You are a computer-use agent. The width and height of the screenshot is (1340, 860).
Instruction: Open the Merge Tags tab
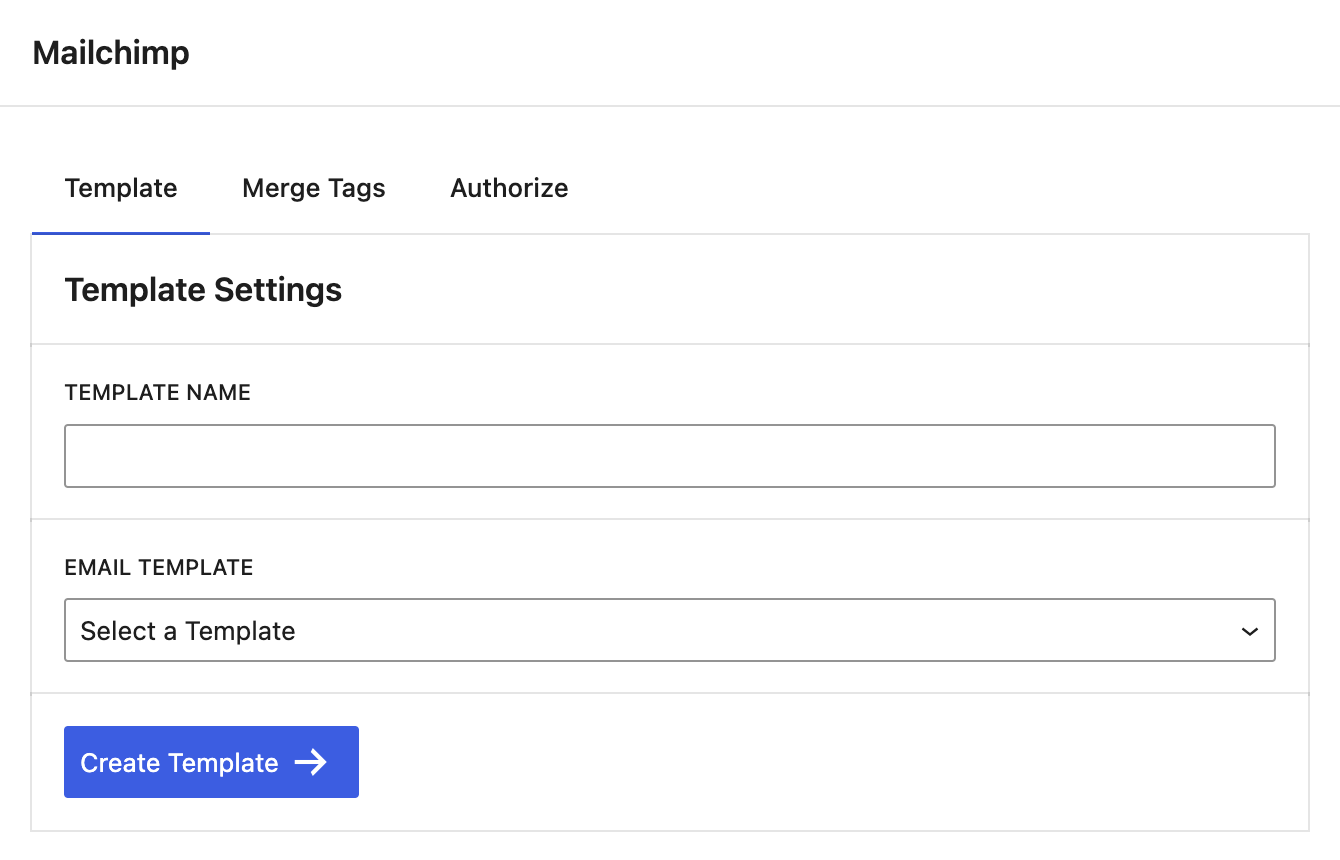coord(314,188)
